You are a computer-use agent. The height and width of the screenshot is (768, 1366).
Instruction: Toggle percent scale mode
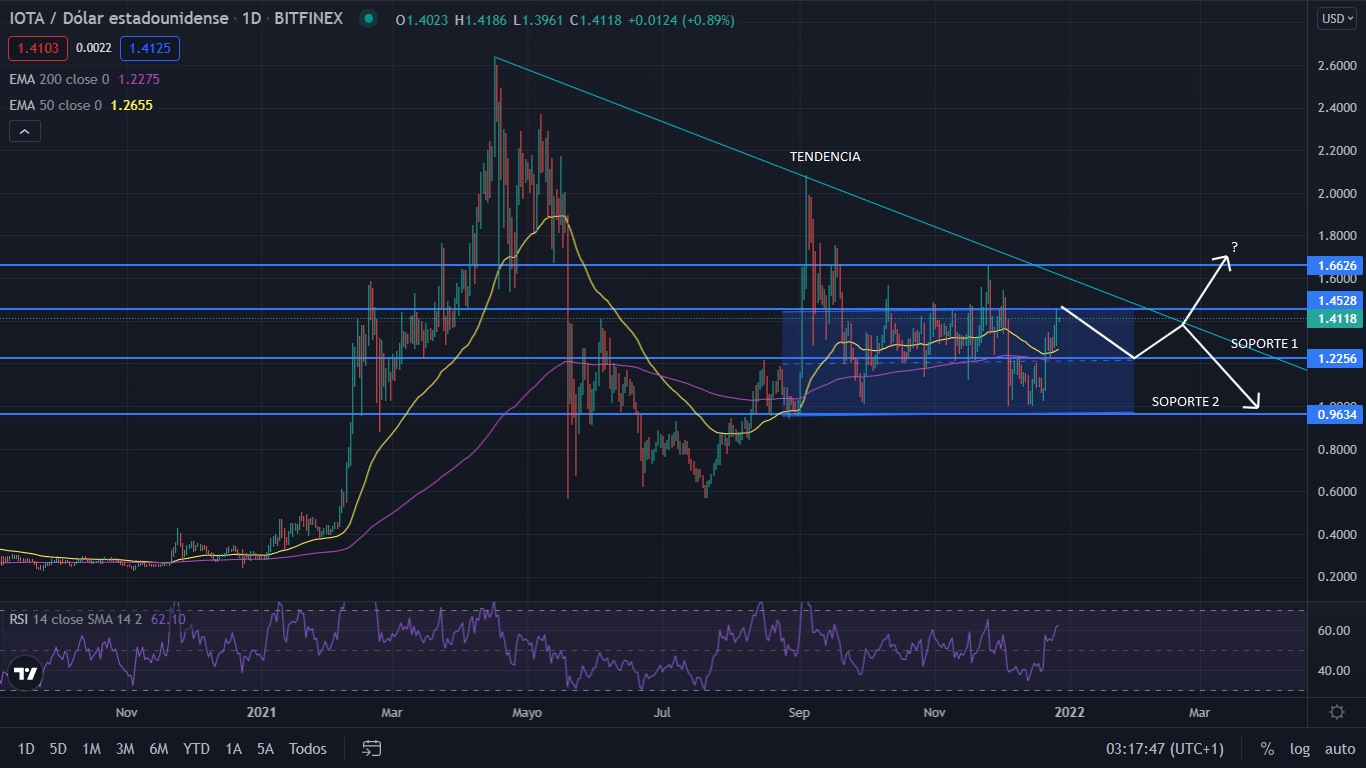coord(1267,748)
